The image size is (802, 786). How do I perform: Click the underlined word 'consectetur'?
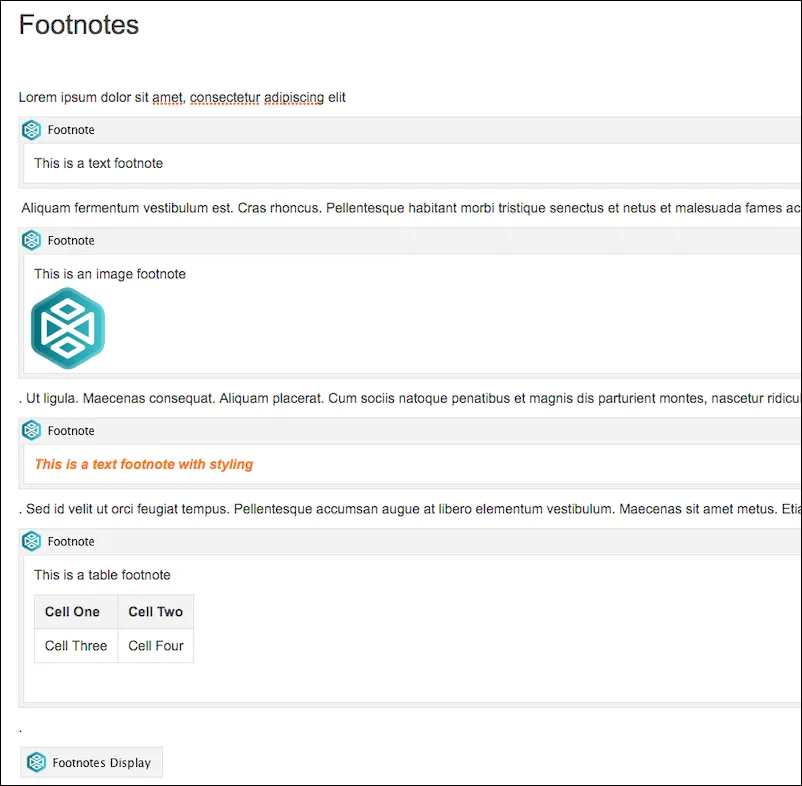coord(225,97)
